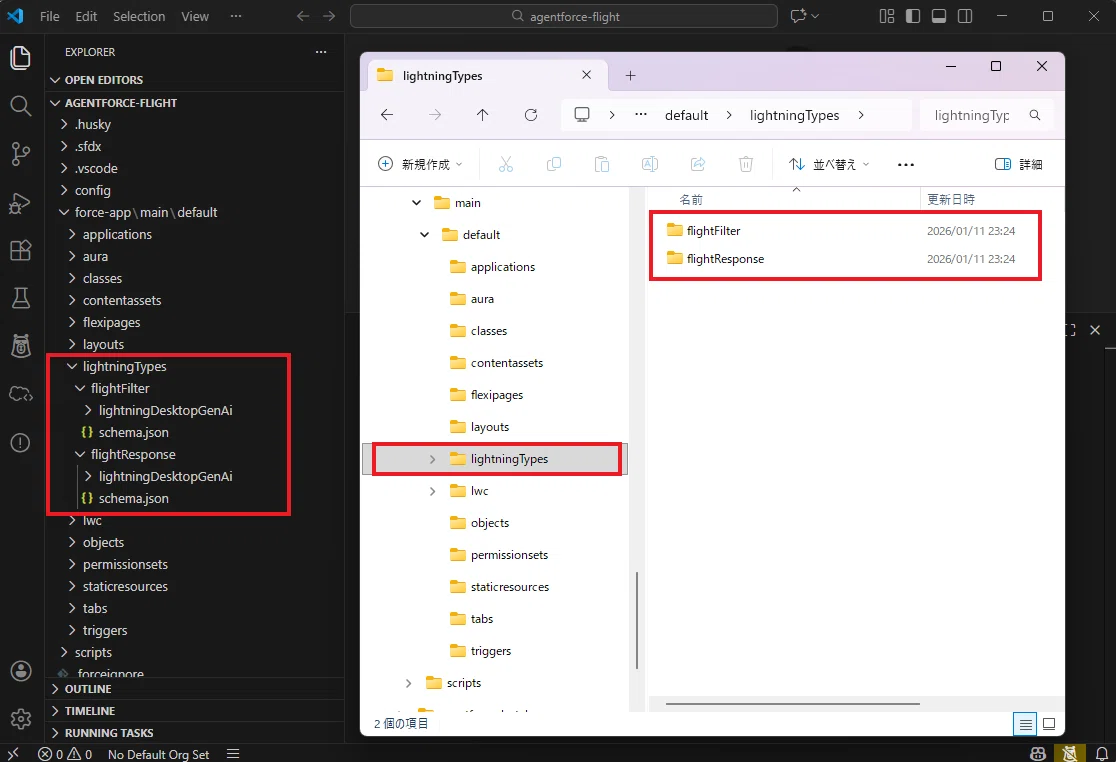The width and height of the screenshot is (1116, 762).
Task: Go up one folder level in File Explorer
Action: [x=483, y=115]
